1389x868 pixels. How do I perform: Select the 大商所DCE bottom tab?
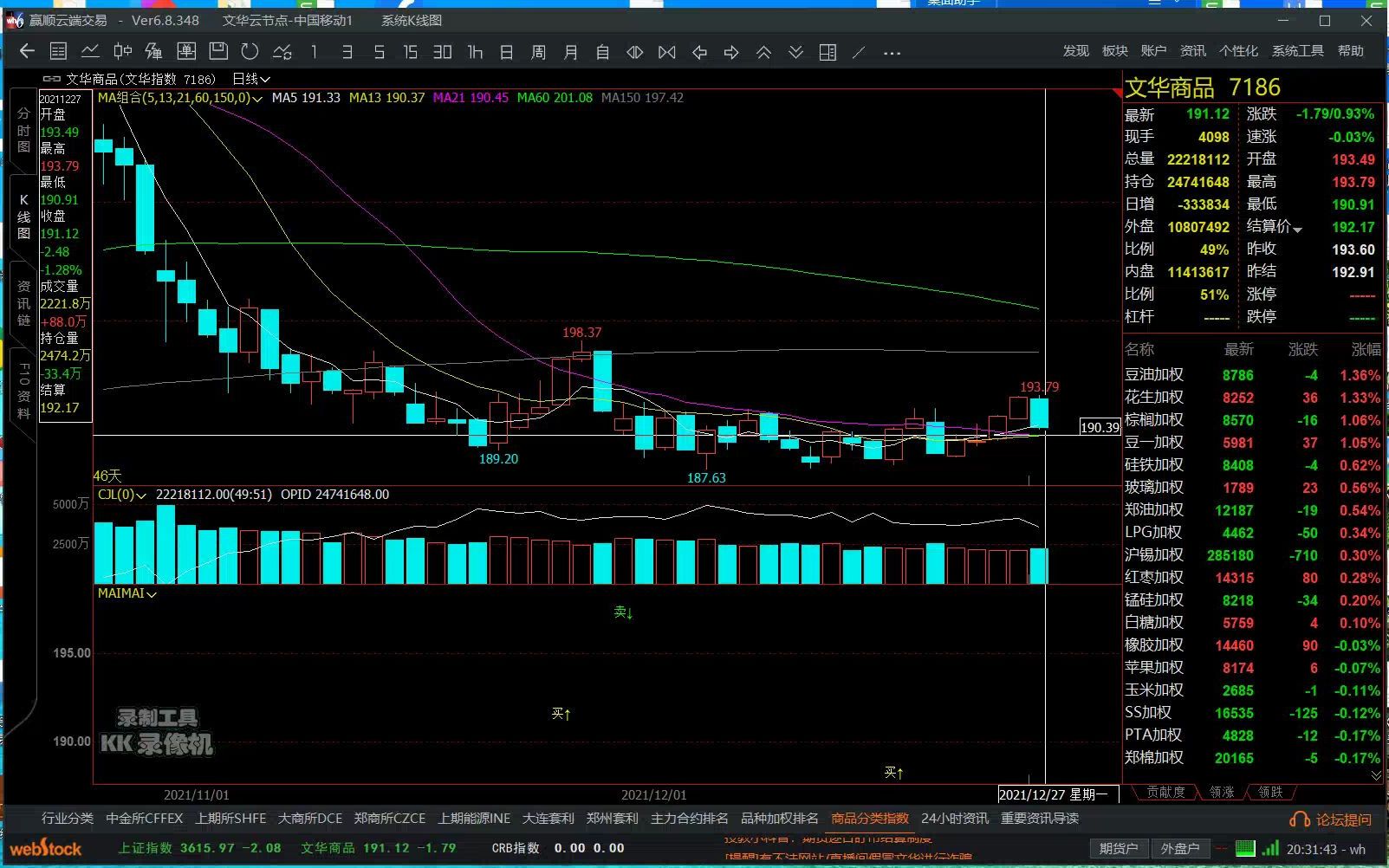(x=310, y=819)
